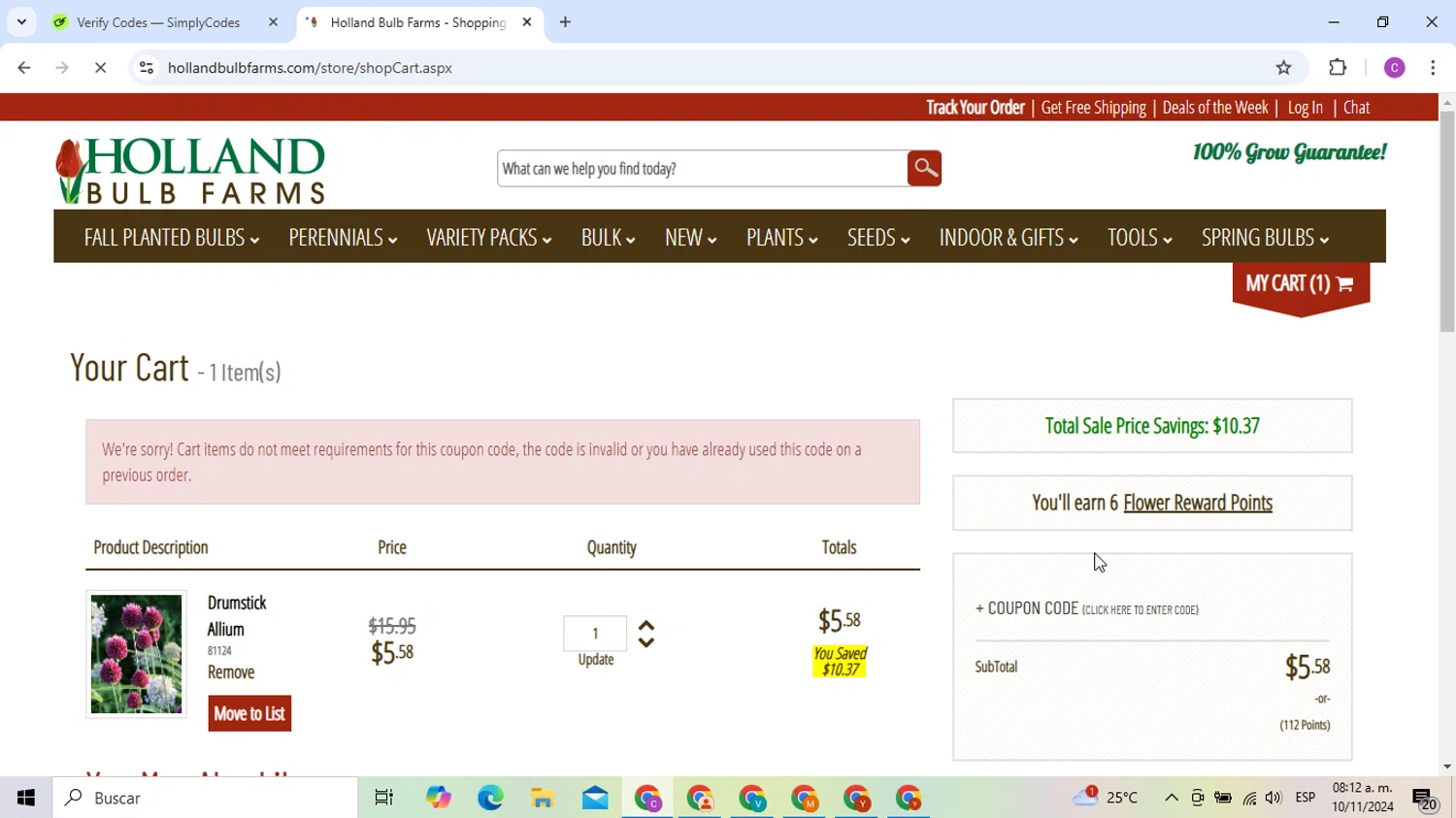Click the ESP language indicator
This screenshot has width=1456, height=818.
coord(1306,798)
